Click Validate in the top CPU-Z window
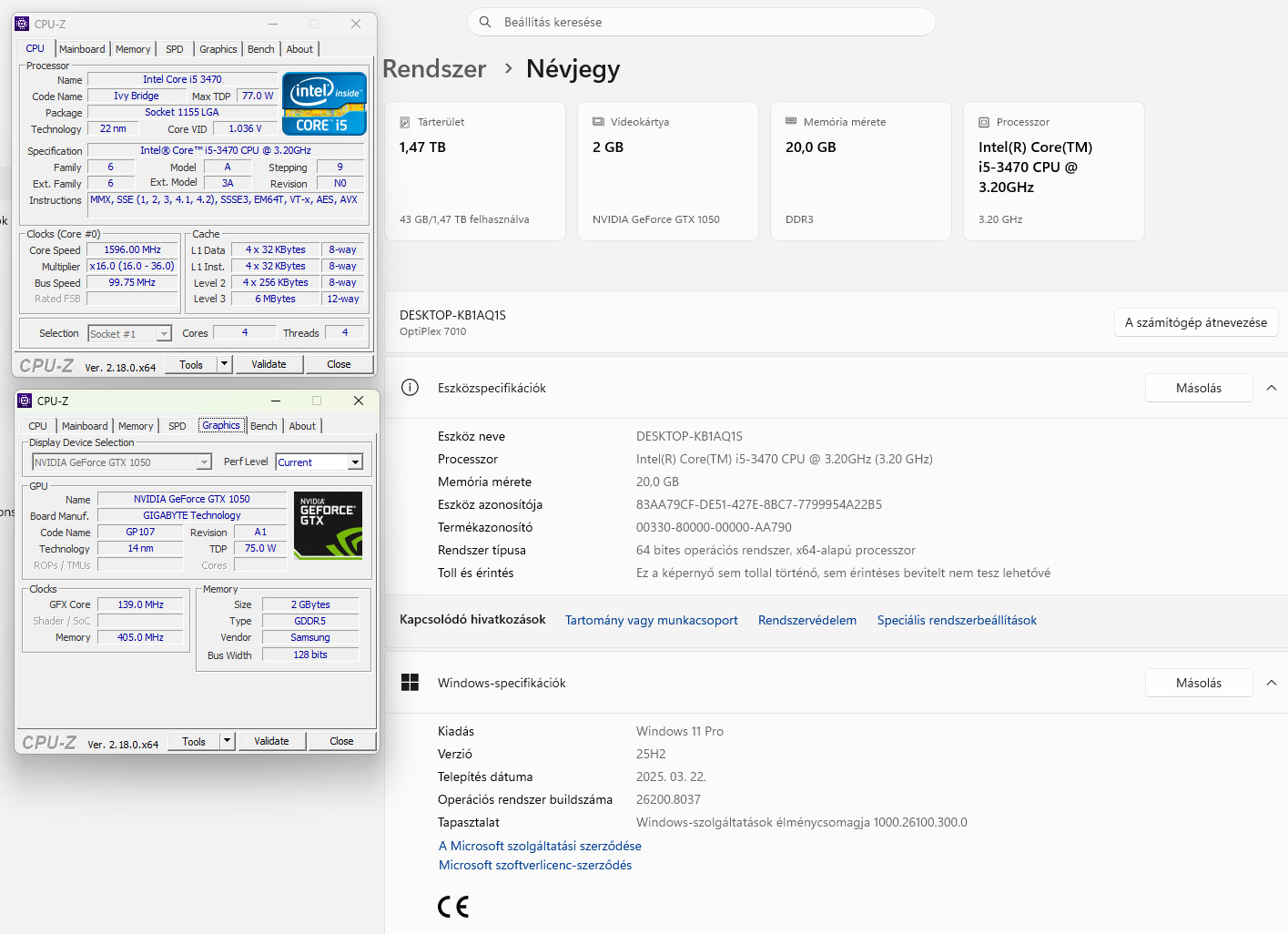 [x=269, y=364]
